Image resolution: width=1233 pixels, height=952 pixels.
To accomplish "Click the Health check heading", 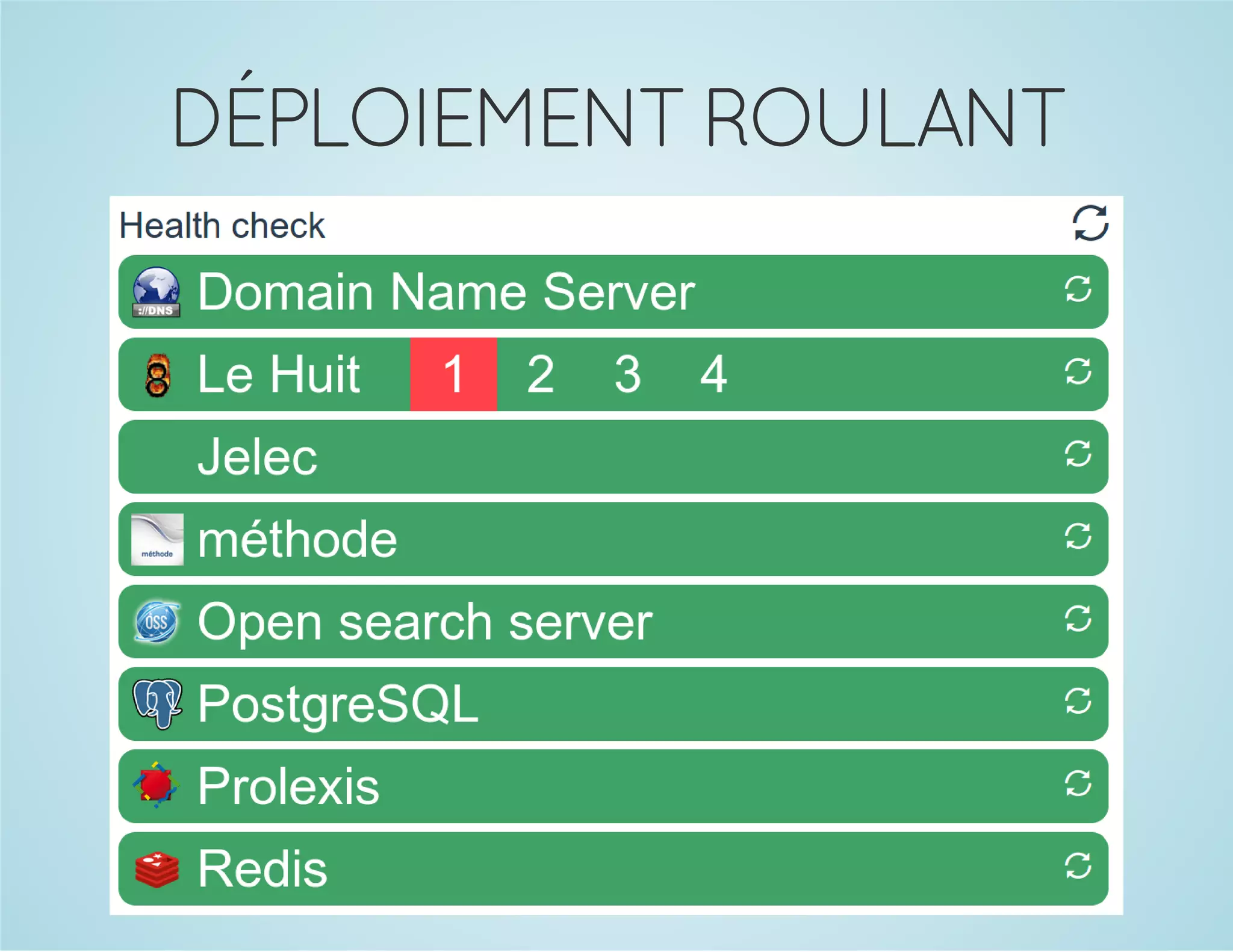I will pos(222,226).
